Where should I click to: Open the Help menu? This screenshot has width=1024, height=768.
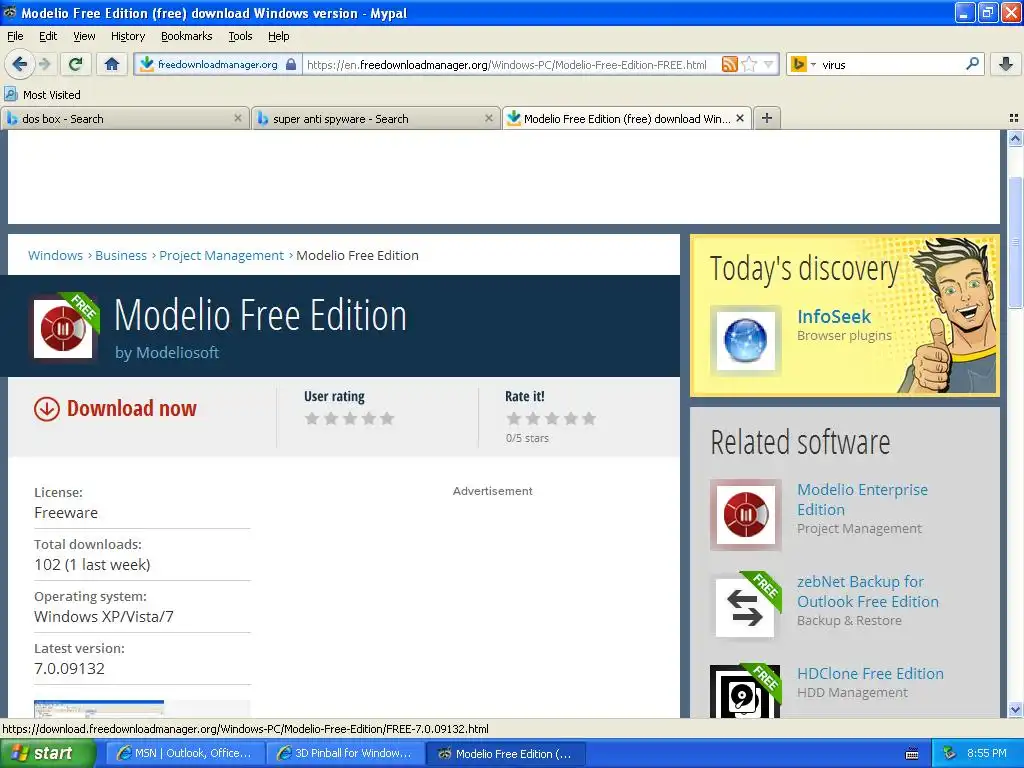[x=279, y=36]
